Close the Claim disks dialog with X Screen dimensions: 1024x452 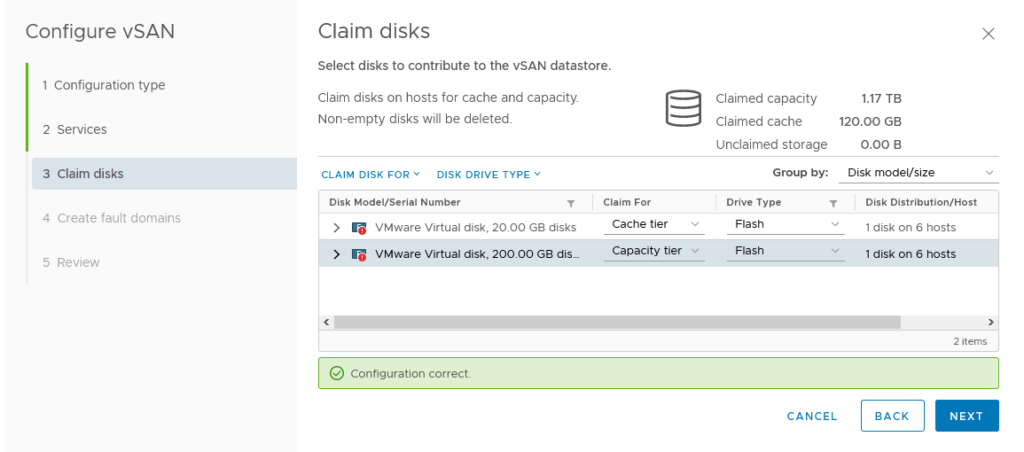(988, 34)
